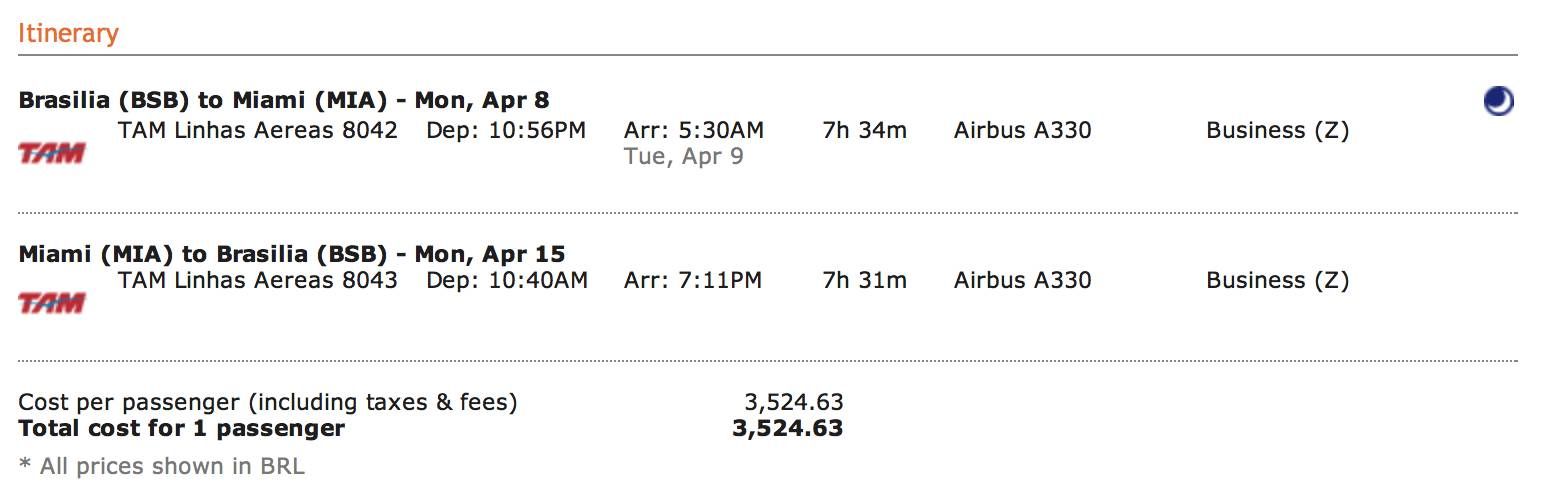The width and height of the screenshot is (1552, 482).
Task: Click departure time 10:56PM
Action: (x=507, y=130)
